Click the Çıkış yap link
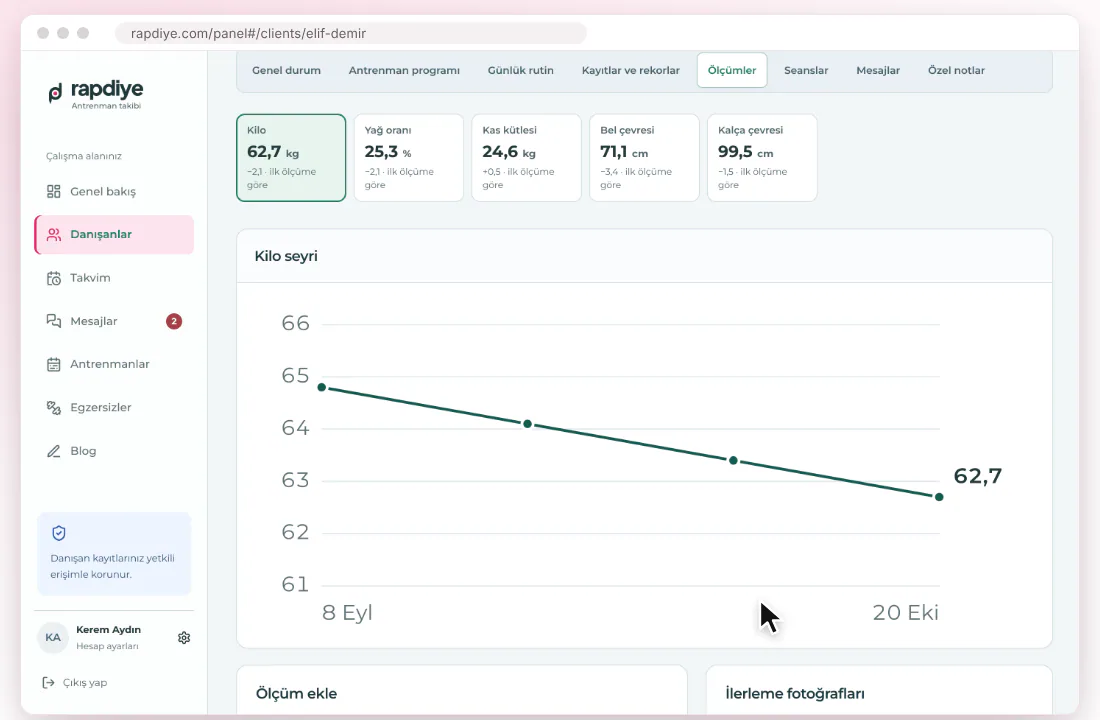 click(x=85, y=683)
